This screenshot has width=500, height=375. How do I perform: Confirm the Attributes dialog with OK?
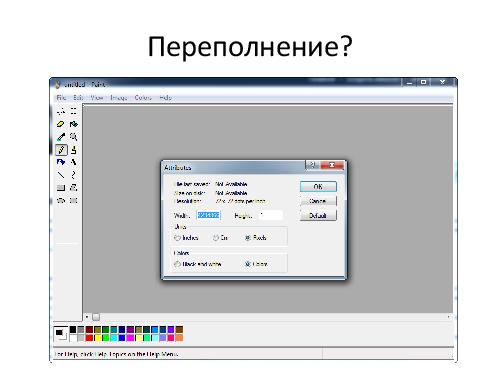click(318, 187)
